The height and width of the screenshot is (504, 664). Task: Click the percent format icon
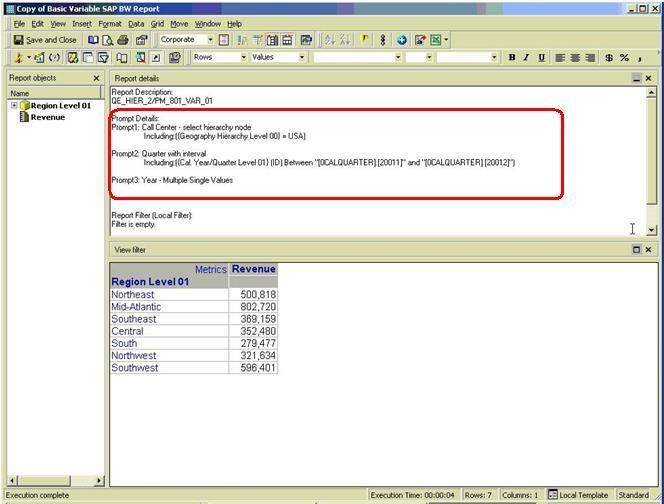point(625,58)
